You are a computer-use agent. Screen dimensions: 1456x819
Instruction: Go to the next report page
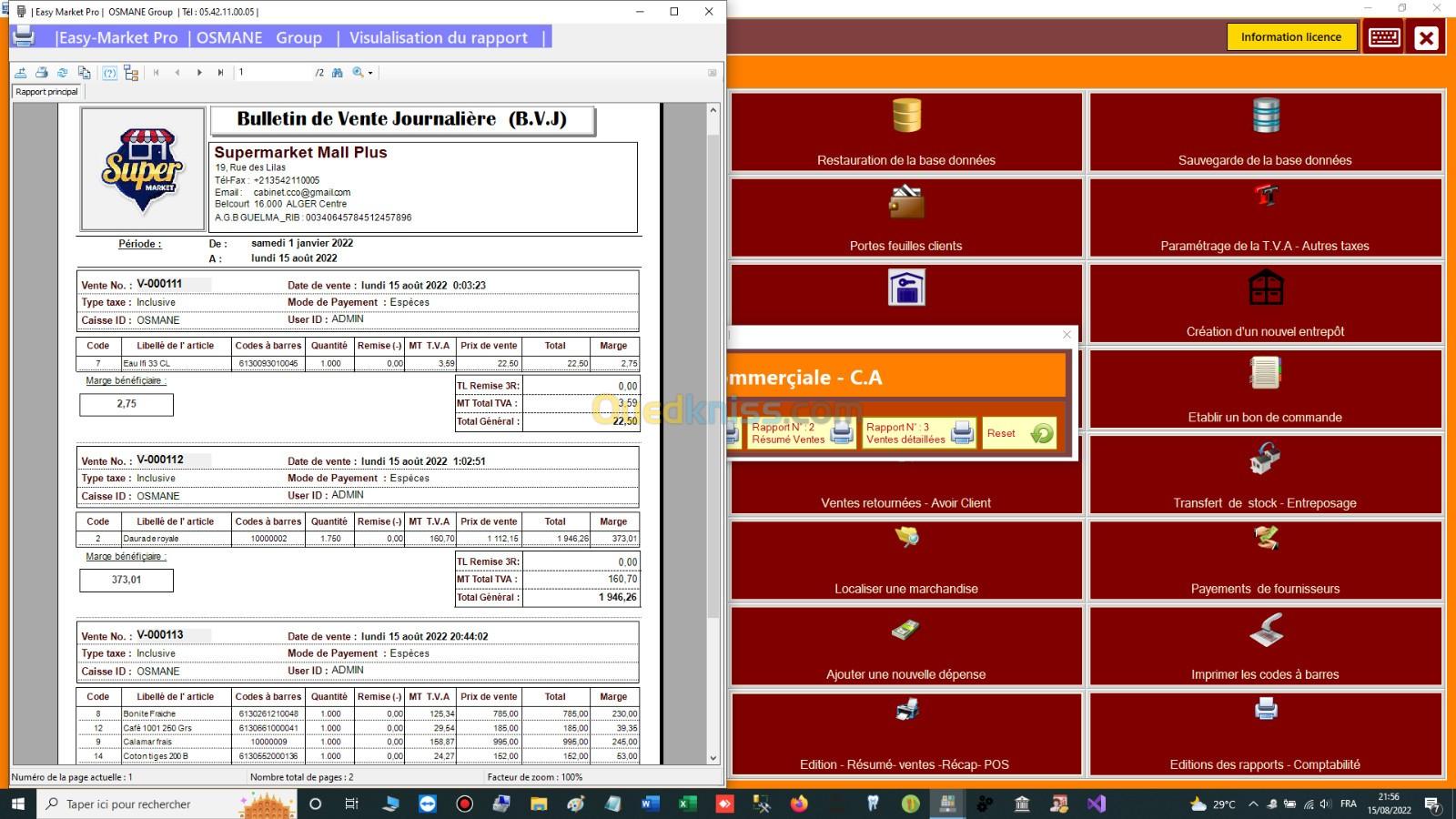pos(199,73)
